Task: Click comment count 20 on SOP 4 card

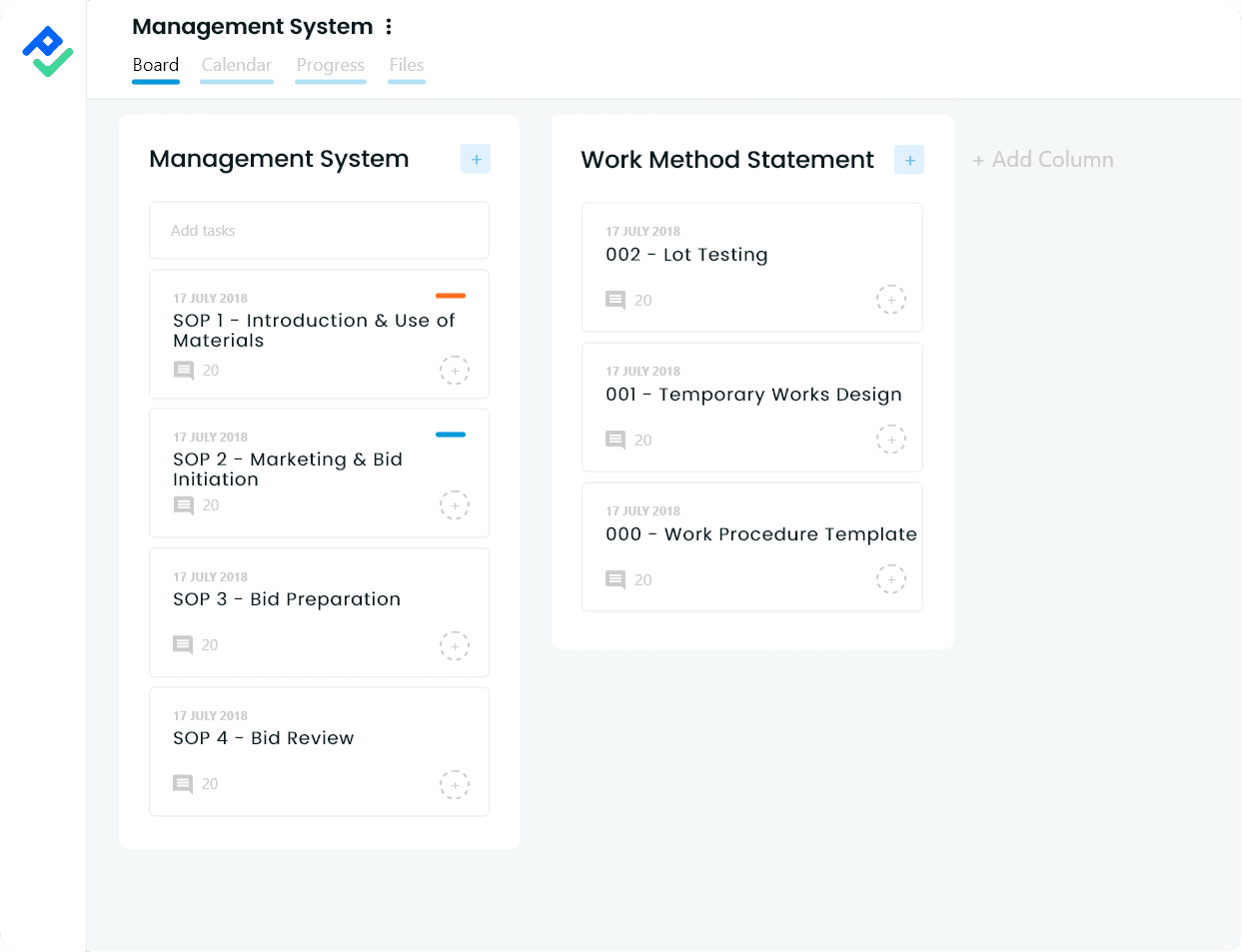Action: [210, 784]
